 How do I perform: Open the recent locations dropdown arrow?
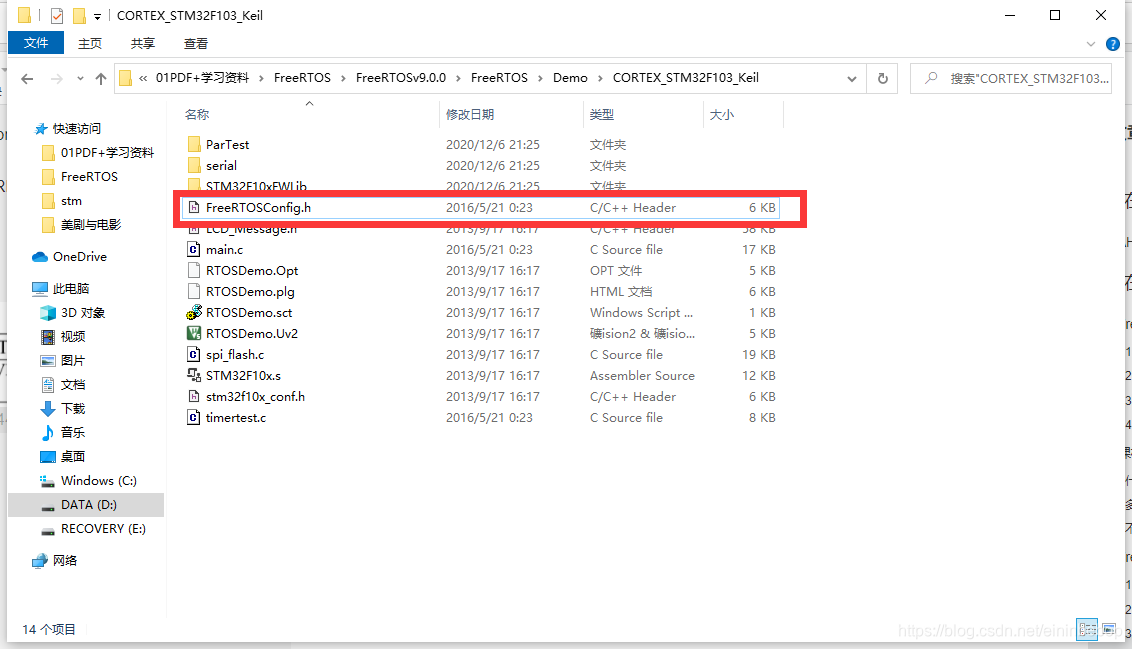click(x=80, y=79)
